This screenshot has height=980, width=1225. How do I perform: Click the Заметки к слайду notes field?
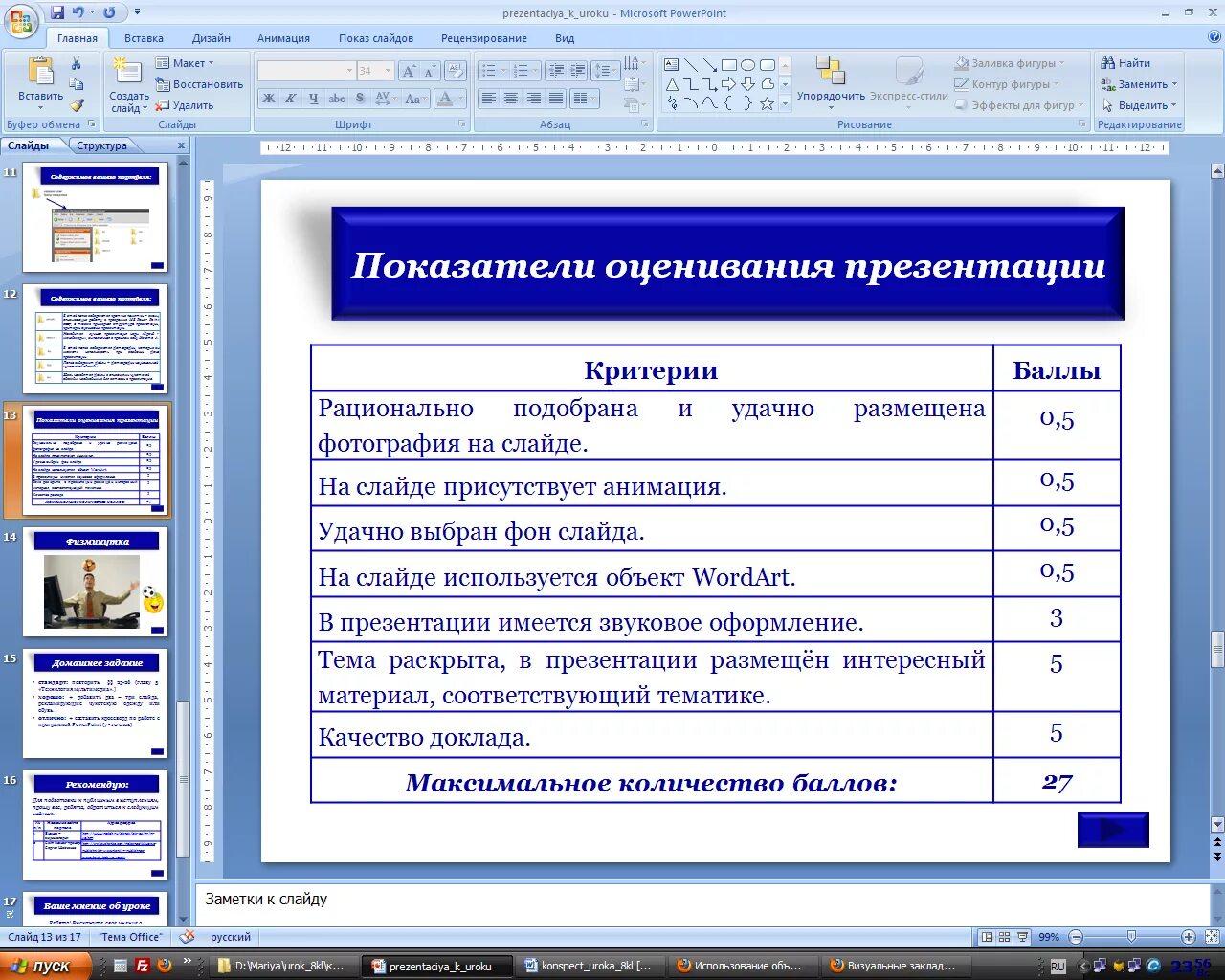click(x=703, y=904)
